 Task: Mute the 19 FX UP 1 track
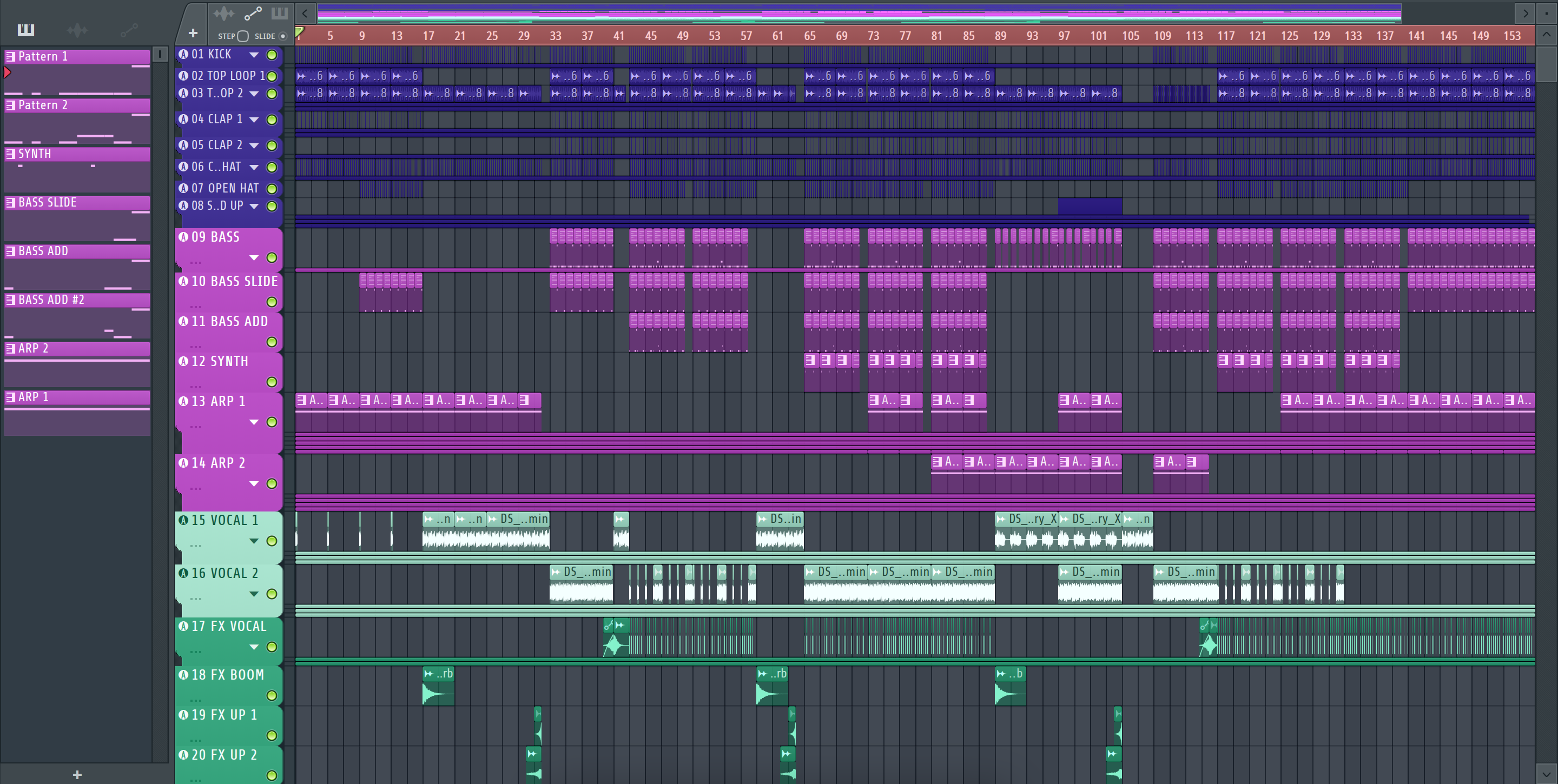(x=272, y=736)
